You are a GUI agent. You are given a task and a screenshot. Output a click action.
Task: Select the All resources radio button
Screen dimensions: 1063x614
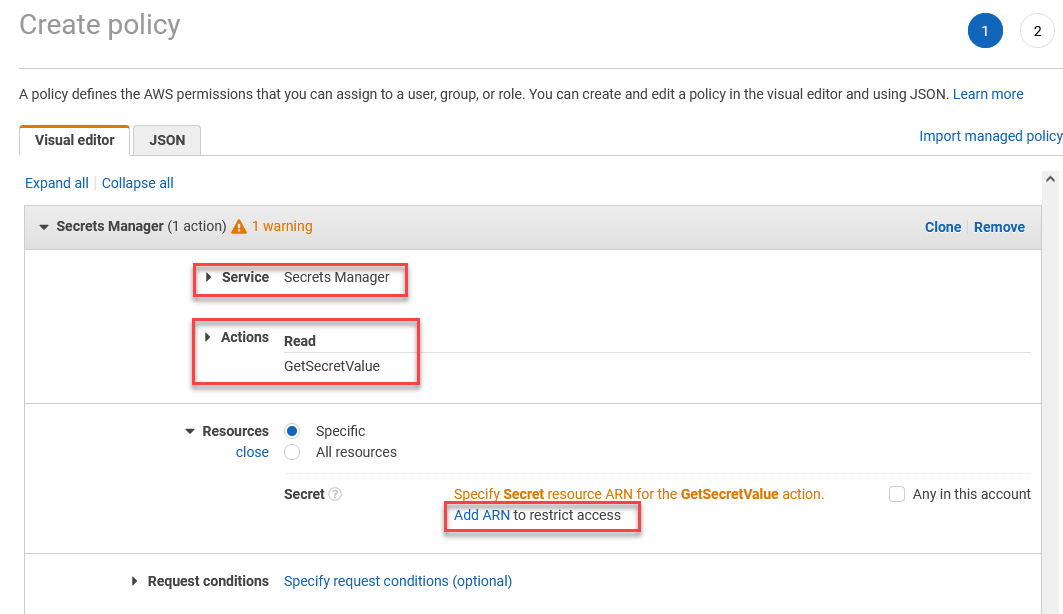click(x=292, y=452)
